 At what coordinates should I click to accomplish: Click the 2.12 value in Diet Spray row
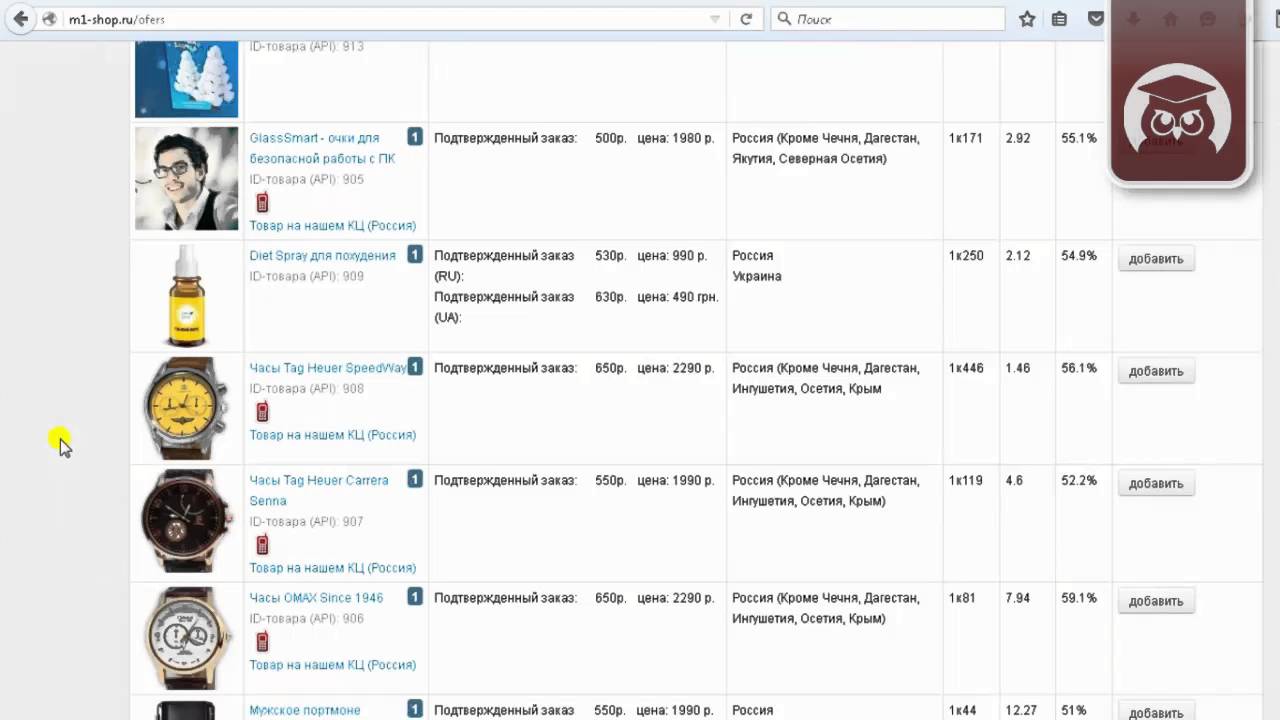click(1018, 256)
